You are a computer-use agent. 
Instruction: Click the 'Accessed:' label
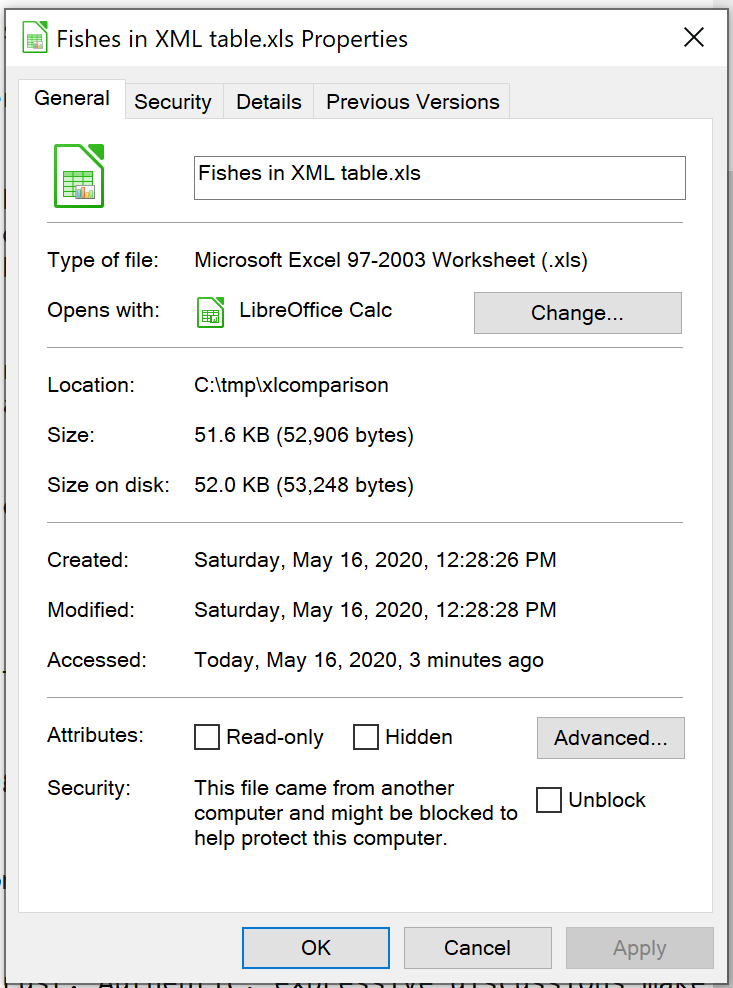[x=96, y=660]
